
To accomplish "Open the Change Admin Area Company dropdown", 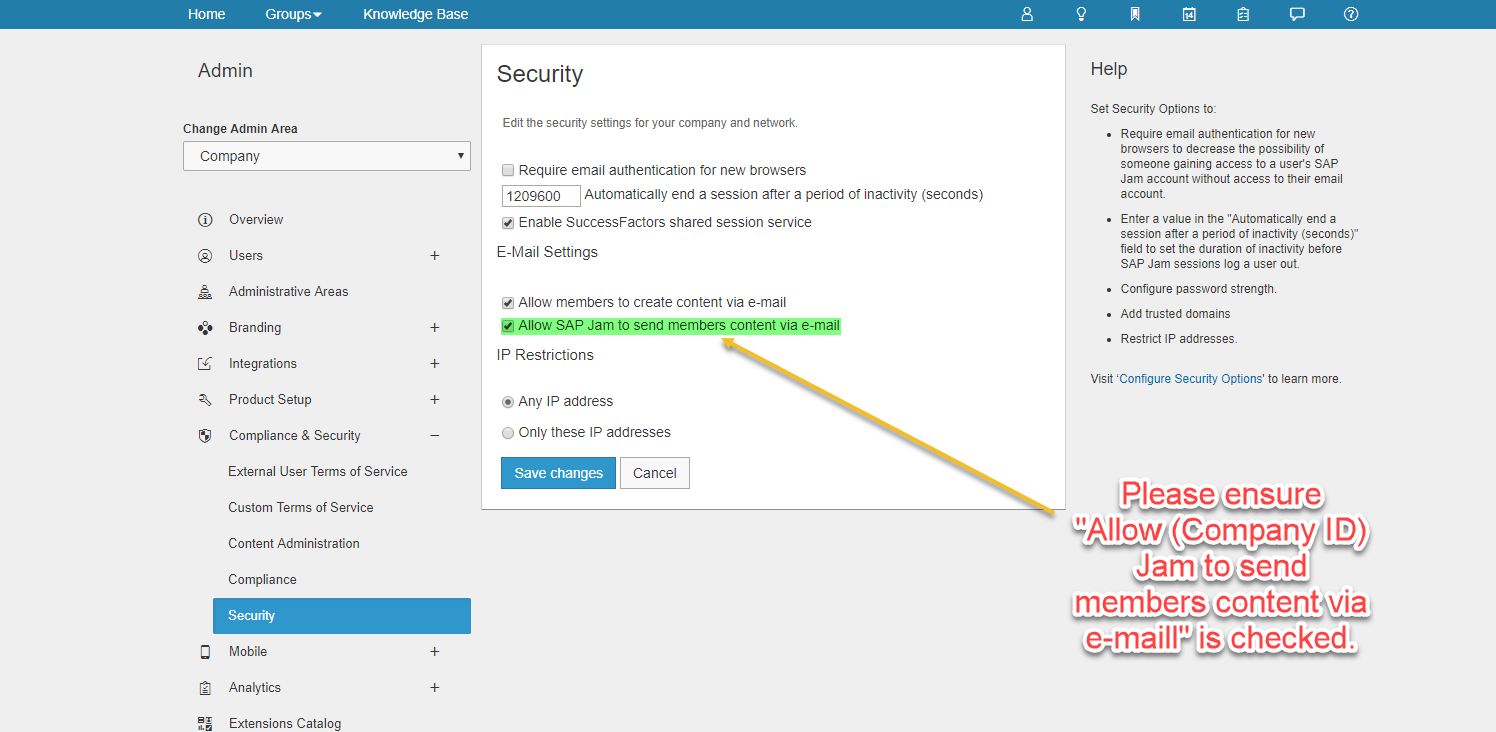I will pos(327,156).
